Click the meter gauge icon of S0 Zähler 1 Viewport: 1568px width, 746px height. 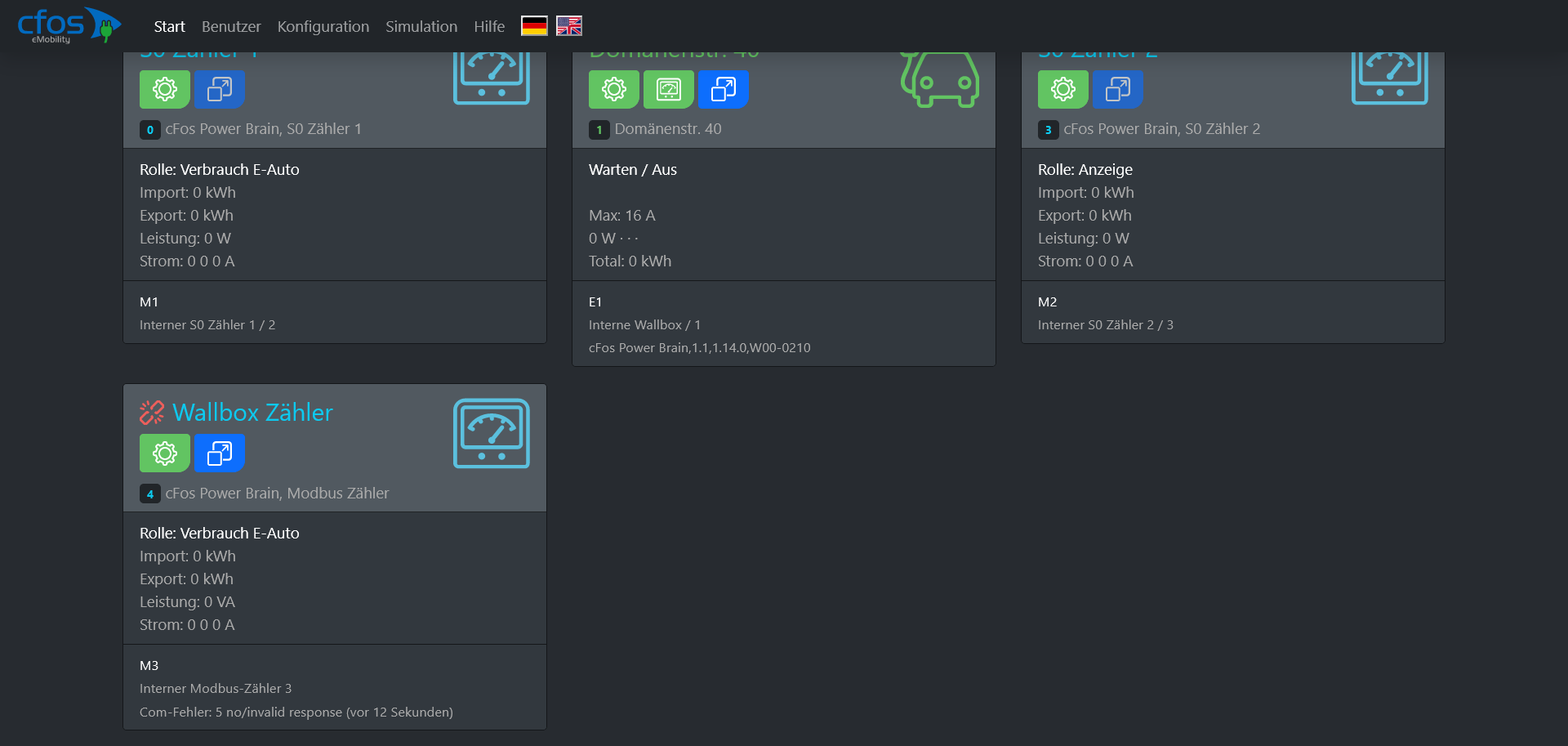pos(492,78)
